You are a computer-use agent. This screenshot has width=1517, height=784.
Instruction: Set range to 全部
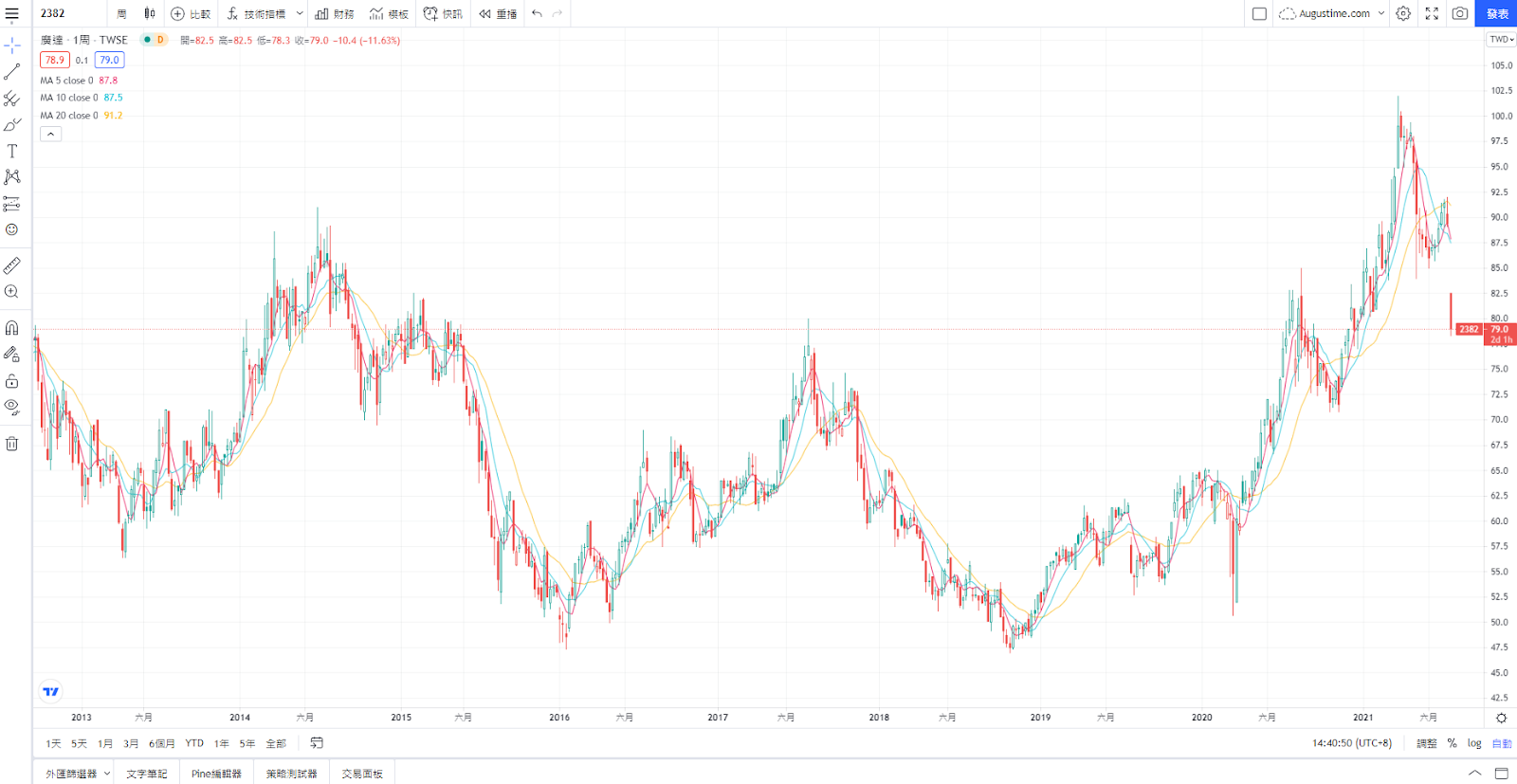pyautogui.click(x=276, y=743)
